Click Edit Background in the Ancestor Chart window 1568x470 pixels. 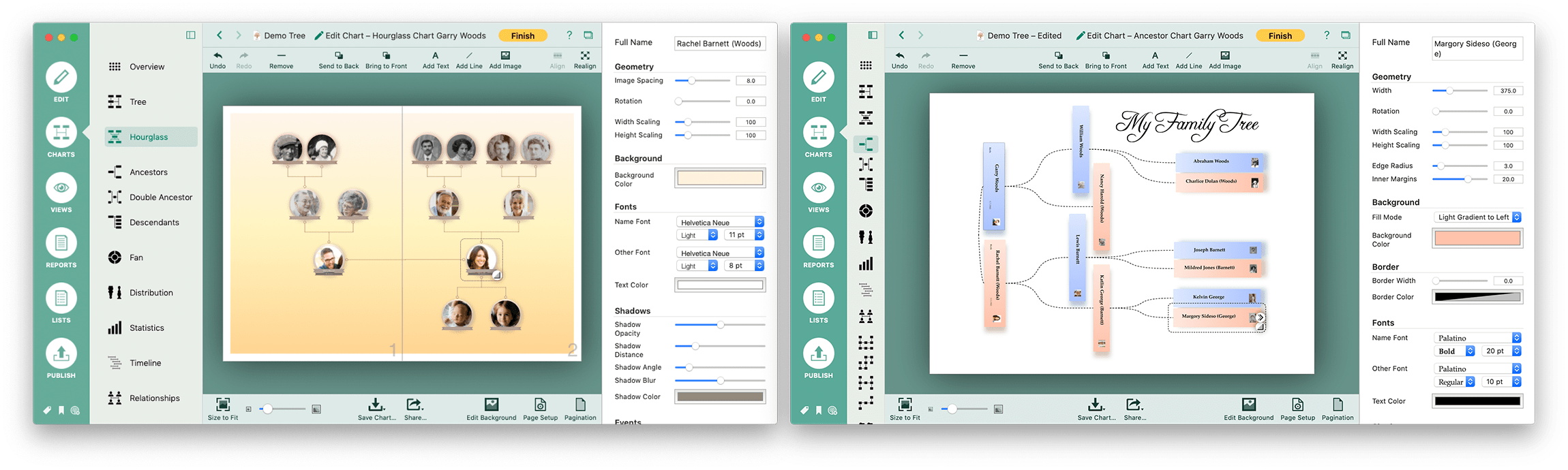pyautogui.click(x=1248, y=409)
